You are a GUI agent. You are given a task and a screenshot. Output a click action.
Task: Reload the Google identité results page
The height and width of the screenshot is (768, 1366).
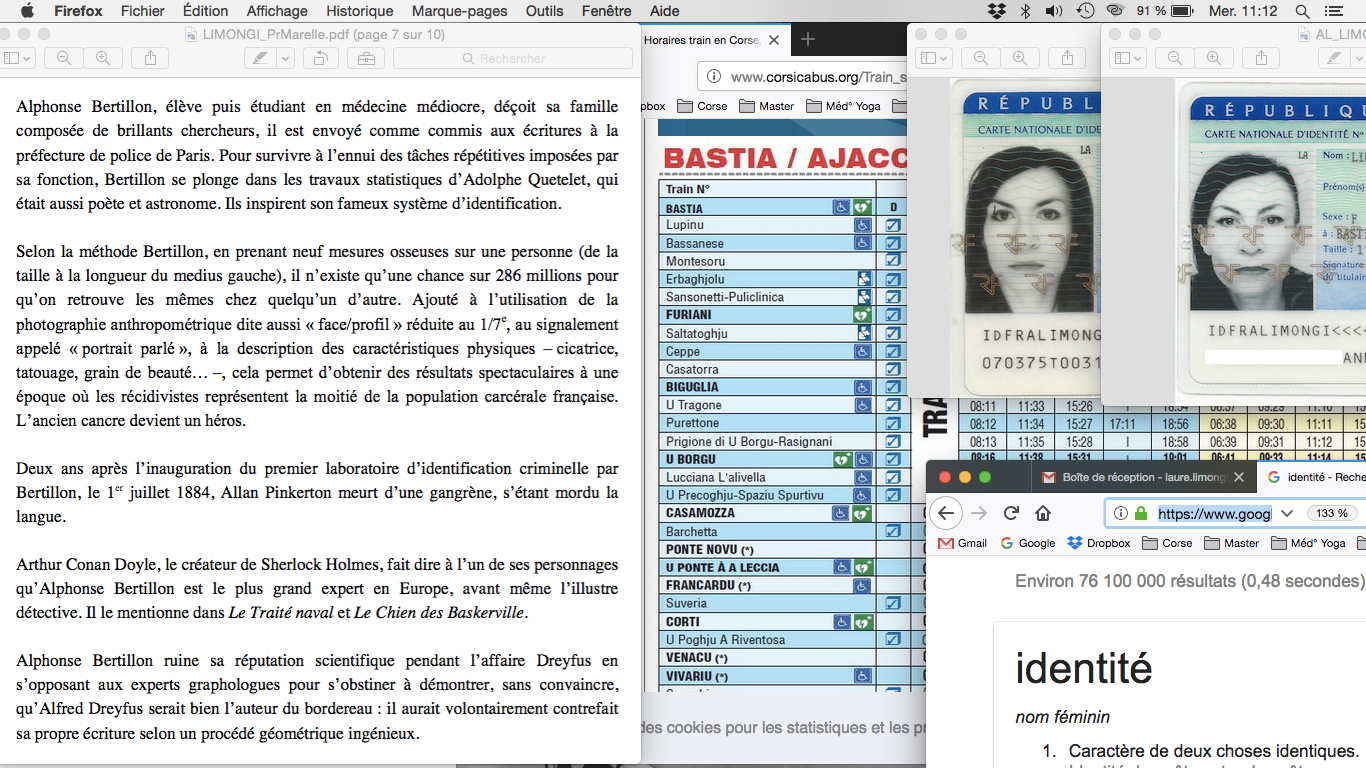1011,513
